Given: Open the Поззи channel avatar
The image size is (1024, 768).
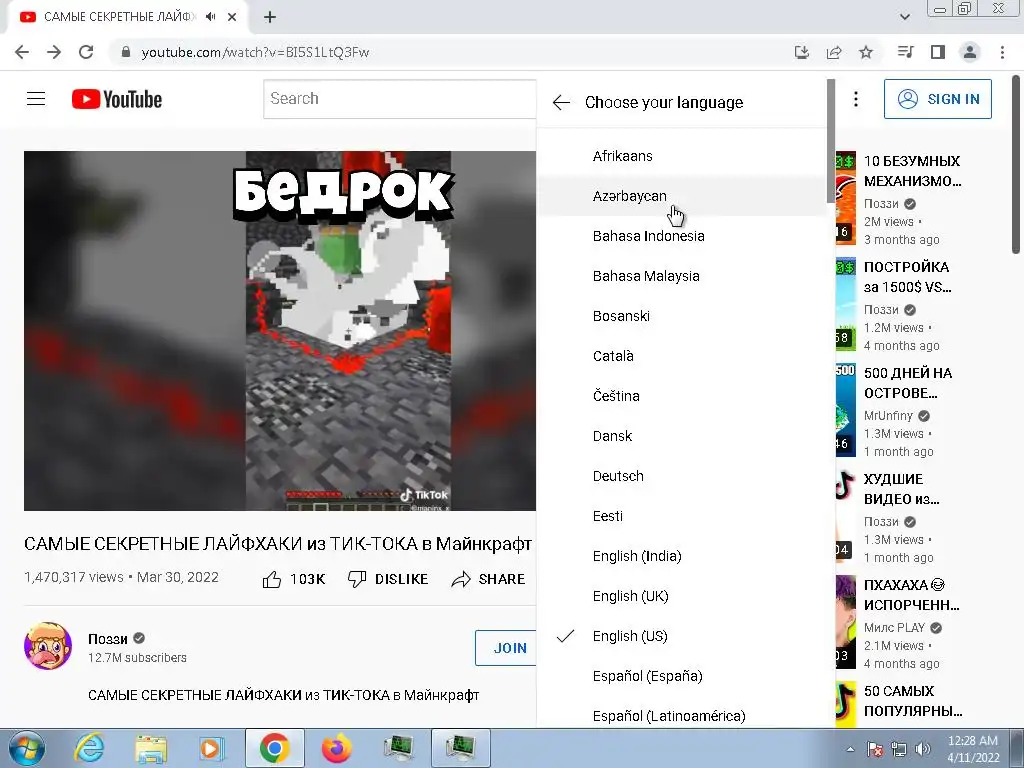Looking at the screenshot, I should click(x=48, y=646).
